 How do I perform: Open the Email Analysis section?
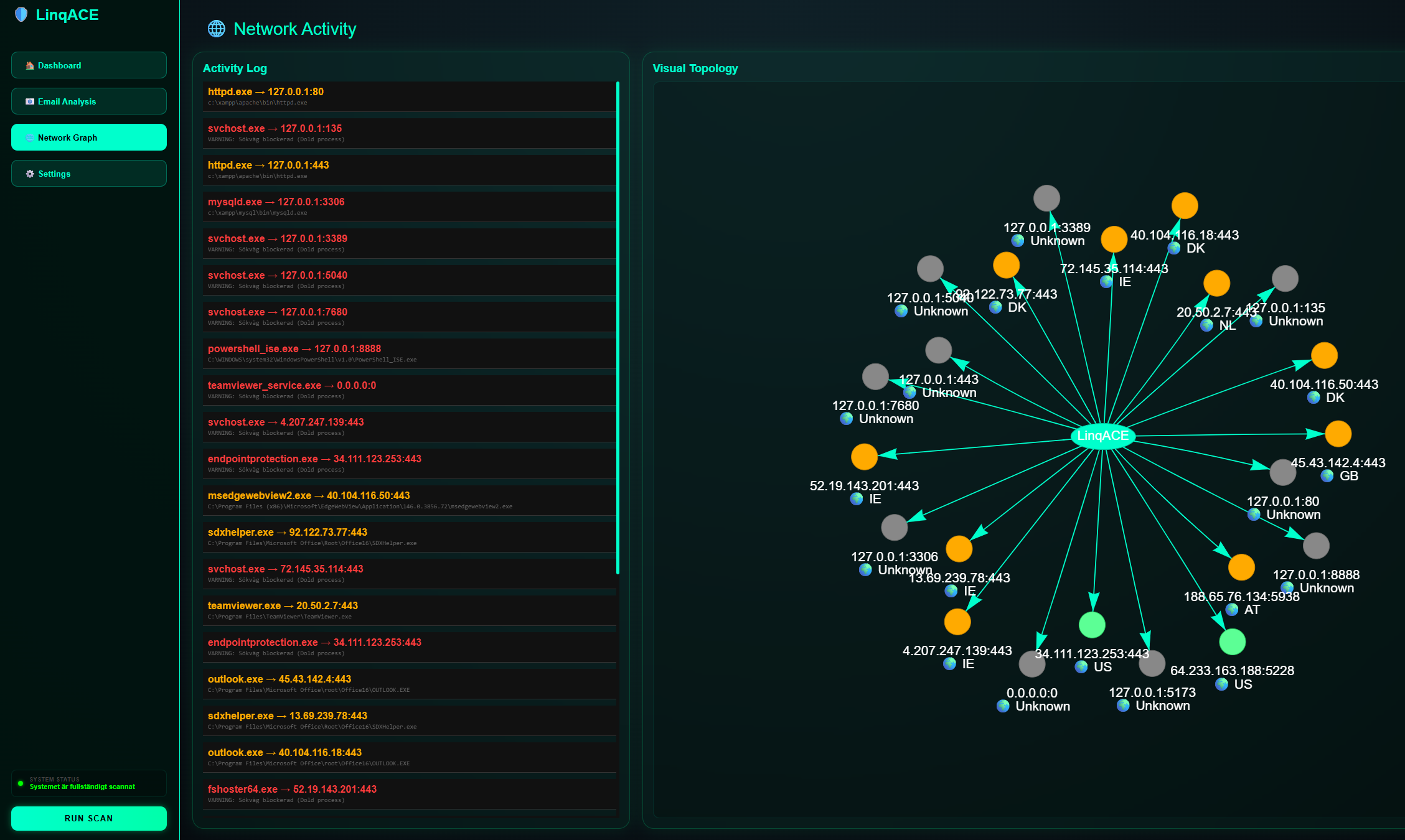point(88,101)
